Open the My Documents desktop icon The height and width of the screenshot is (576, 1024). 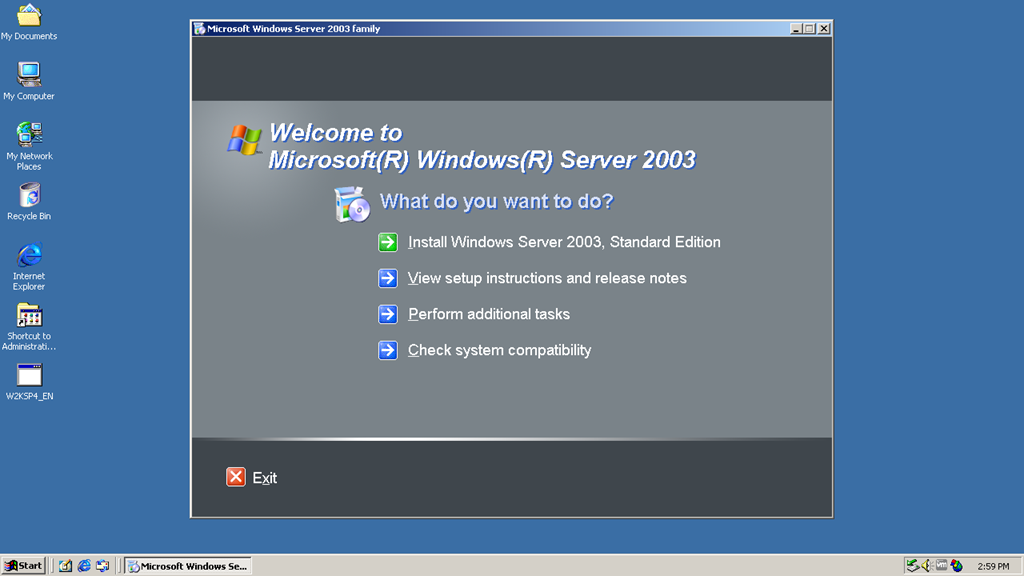coord(29,17)
